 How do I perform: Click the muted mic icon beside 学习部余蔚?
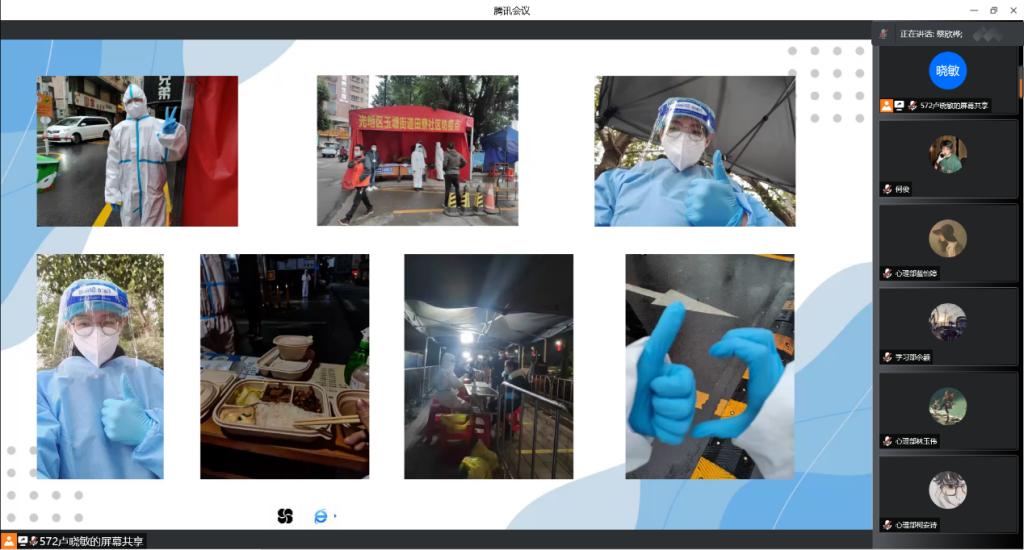(x=887, y=357)
